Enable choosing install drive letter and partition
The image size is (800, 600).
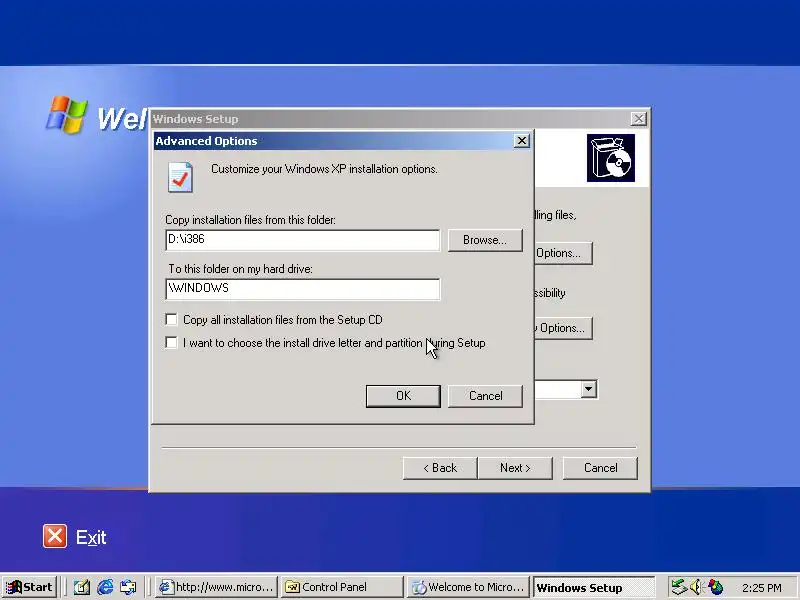pos(171,343)
